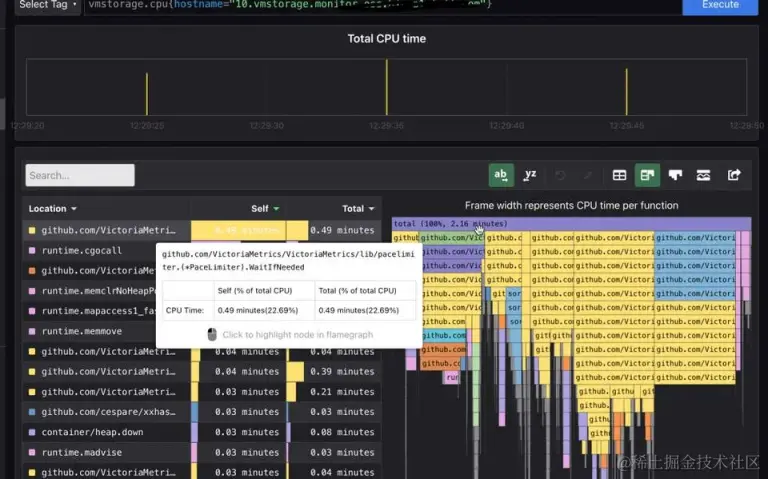Click the pink swatch beside runtime.cgocall
768x479 pixels.
click(32, 250)
